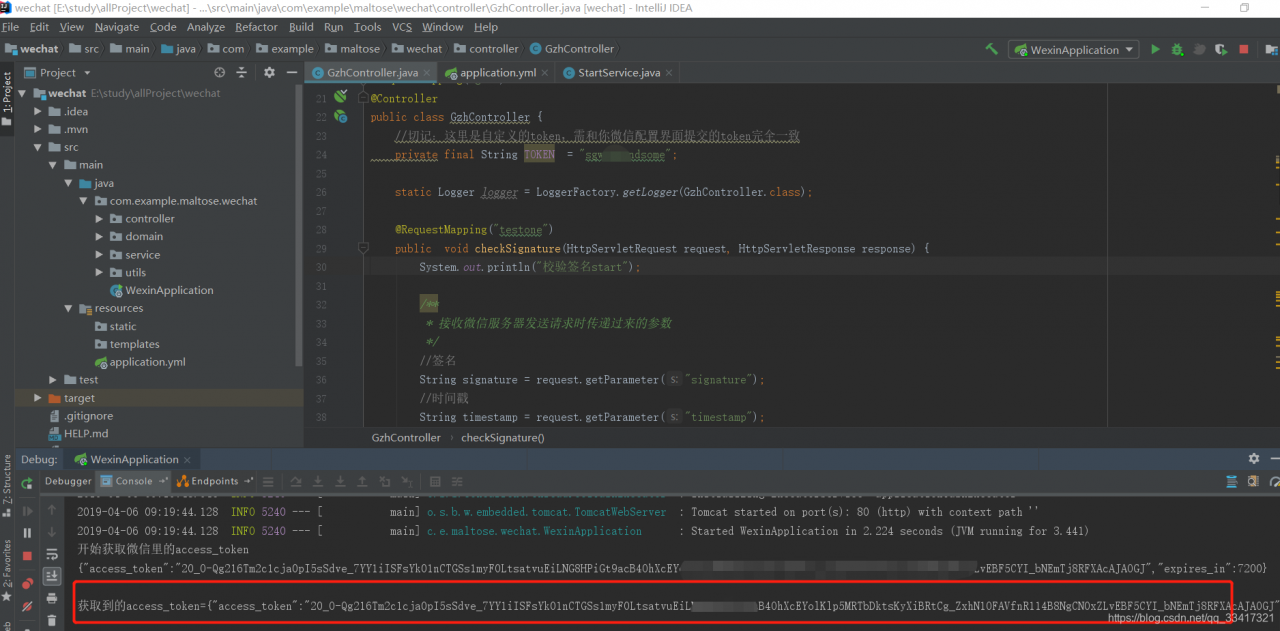Expand the service package

[x=100, y=255]
